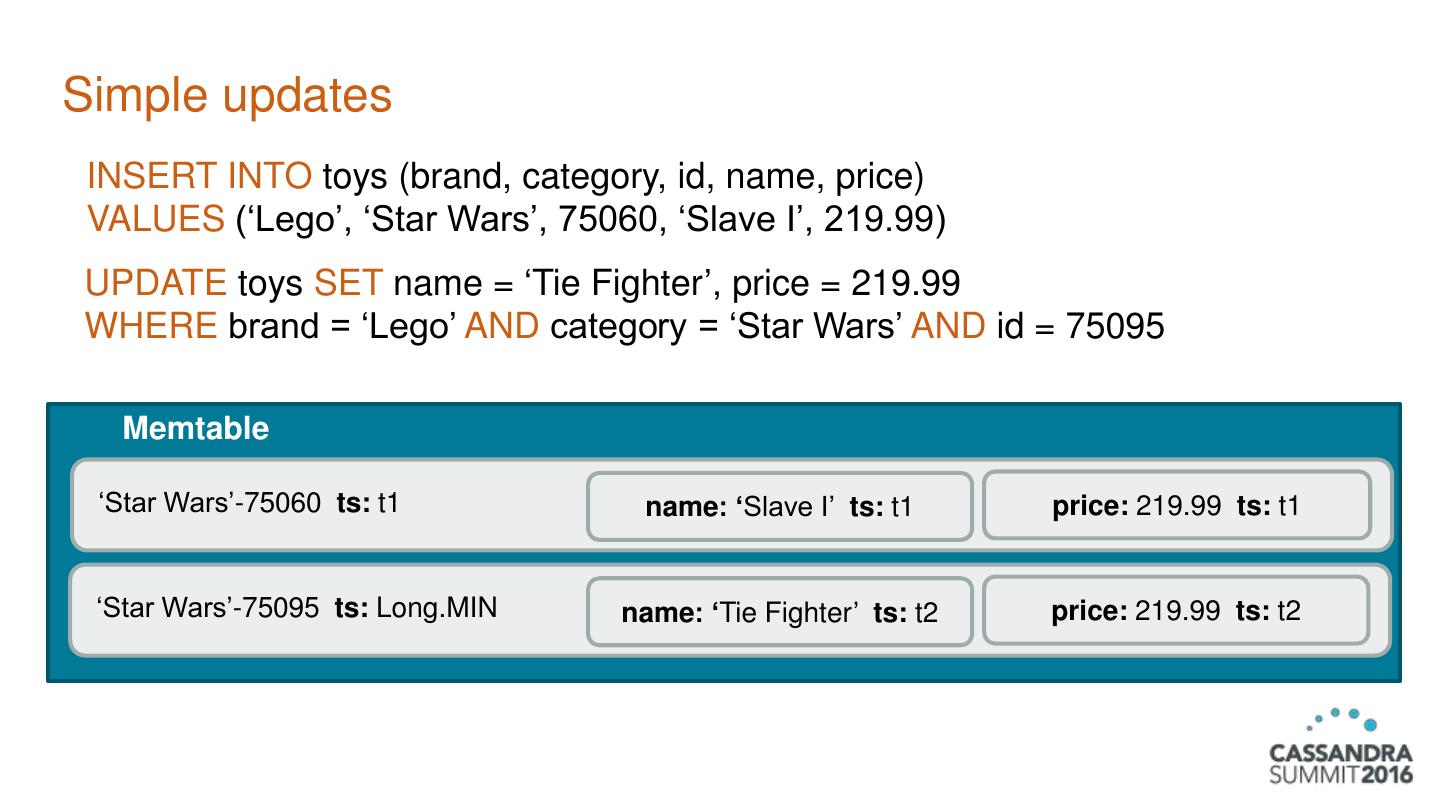
Task: Select the 'Star Wars'-75060 row key
Action: 209,503
